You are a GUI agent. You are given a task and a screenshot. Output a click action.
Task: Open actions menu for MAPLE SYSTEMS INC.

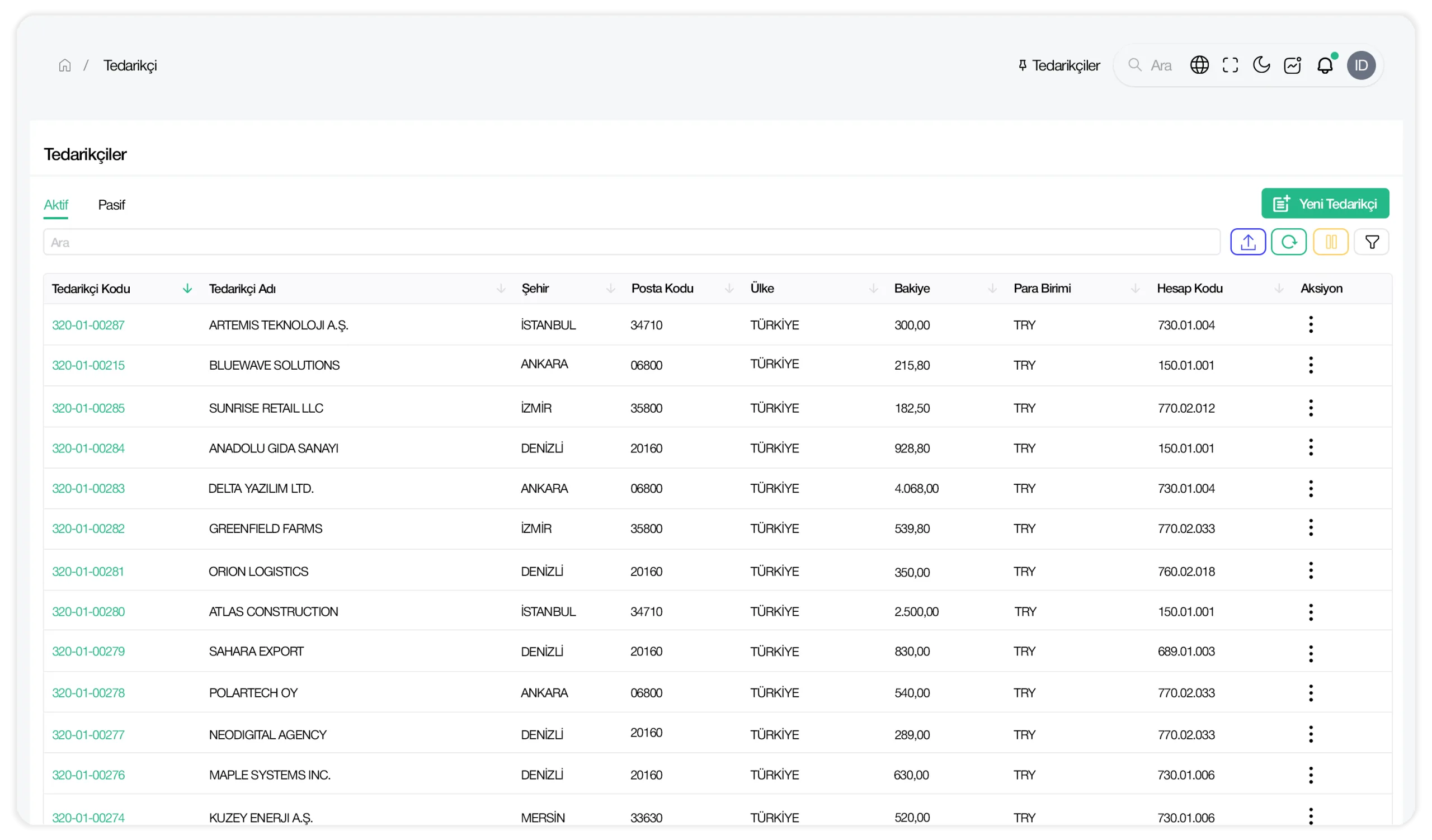point(1312,776)
